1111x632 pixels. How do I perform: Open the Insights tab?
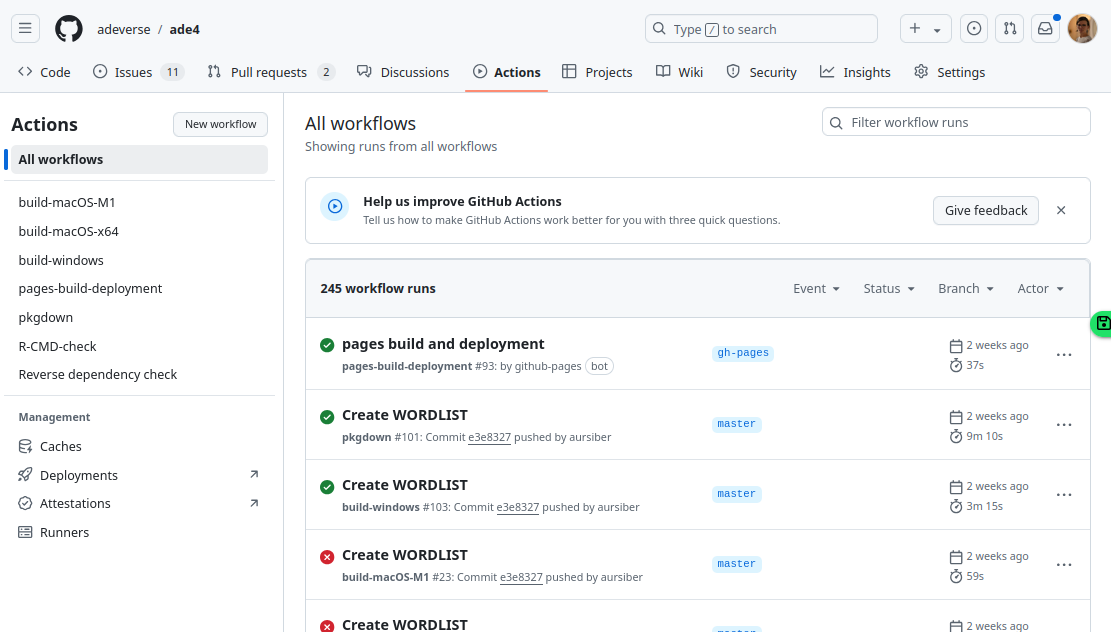click(855, 72)
